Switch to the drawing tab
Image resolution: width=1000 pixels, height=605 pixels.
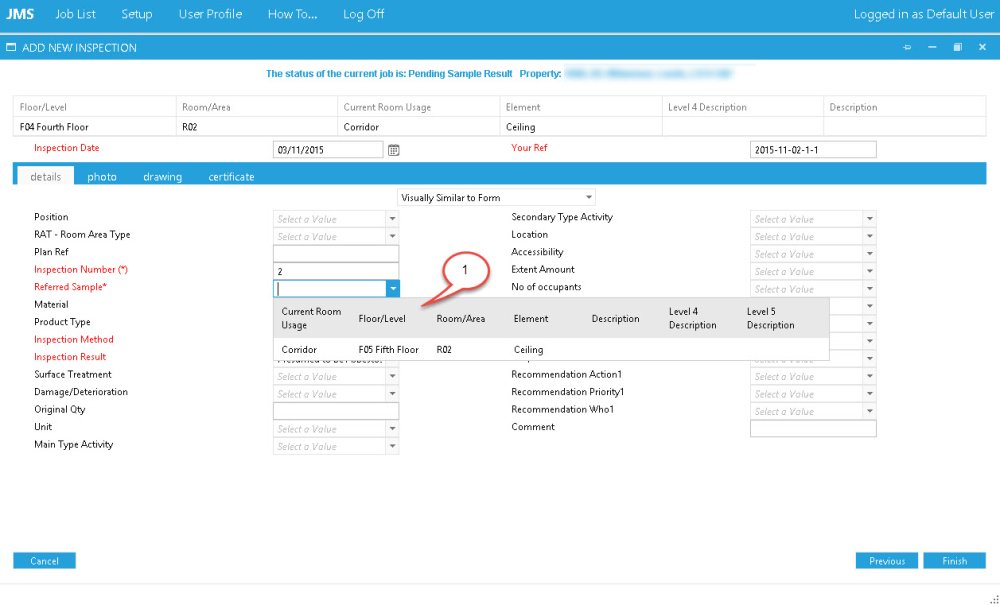(162, 177)
